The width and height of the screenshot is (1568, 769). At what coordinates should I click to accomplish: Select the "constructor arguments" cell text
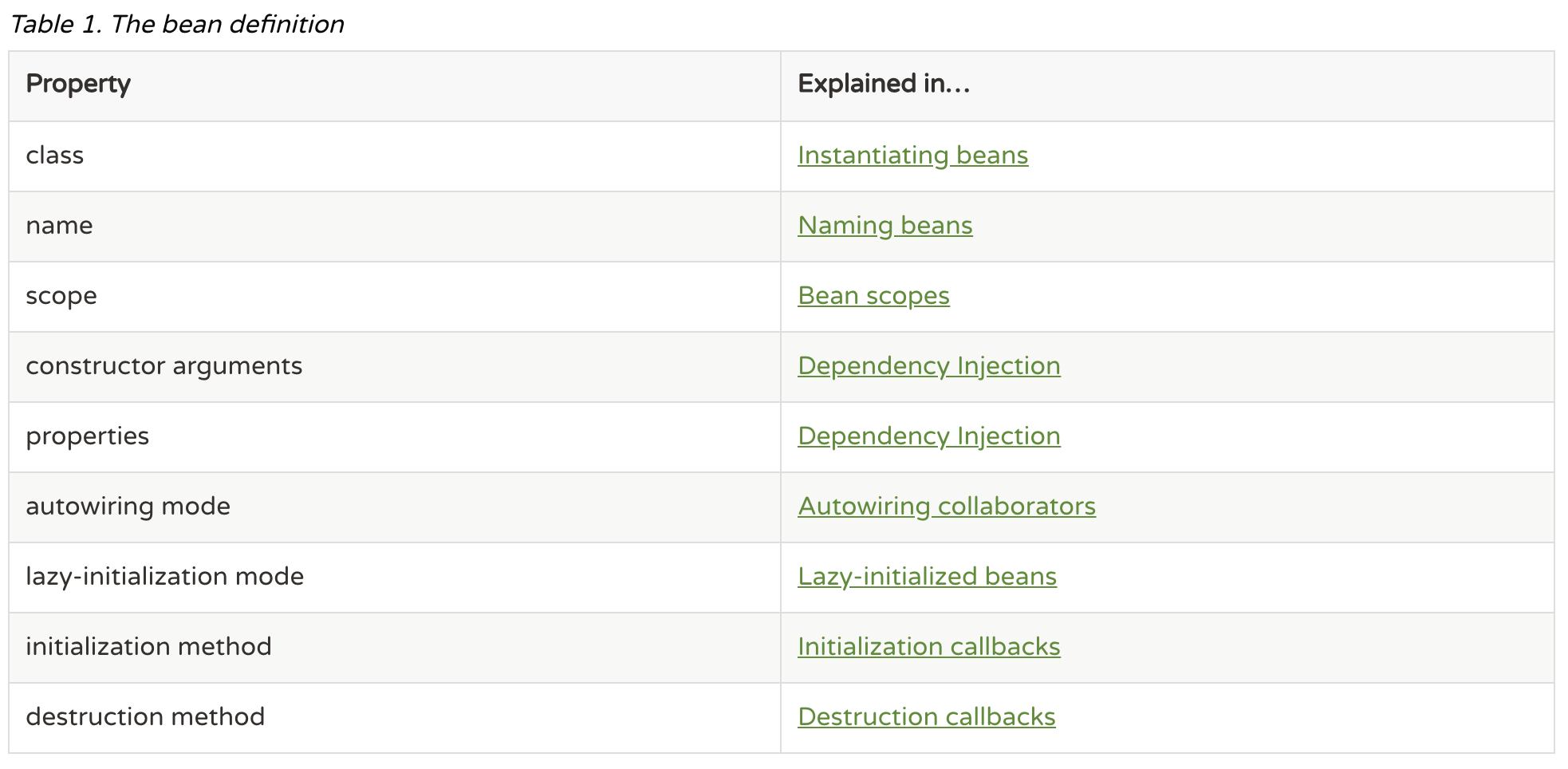[163, 366]
